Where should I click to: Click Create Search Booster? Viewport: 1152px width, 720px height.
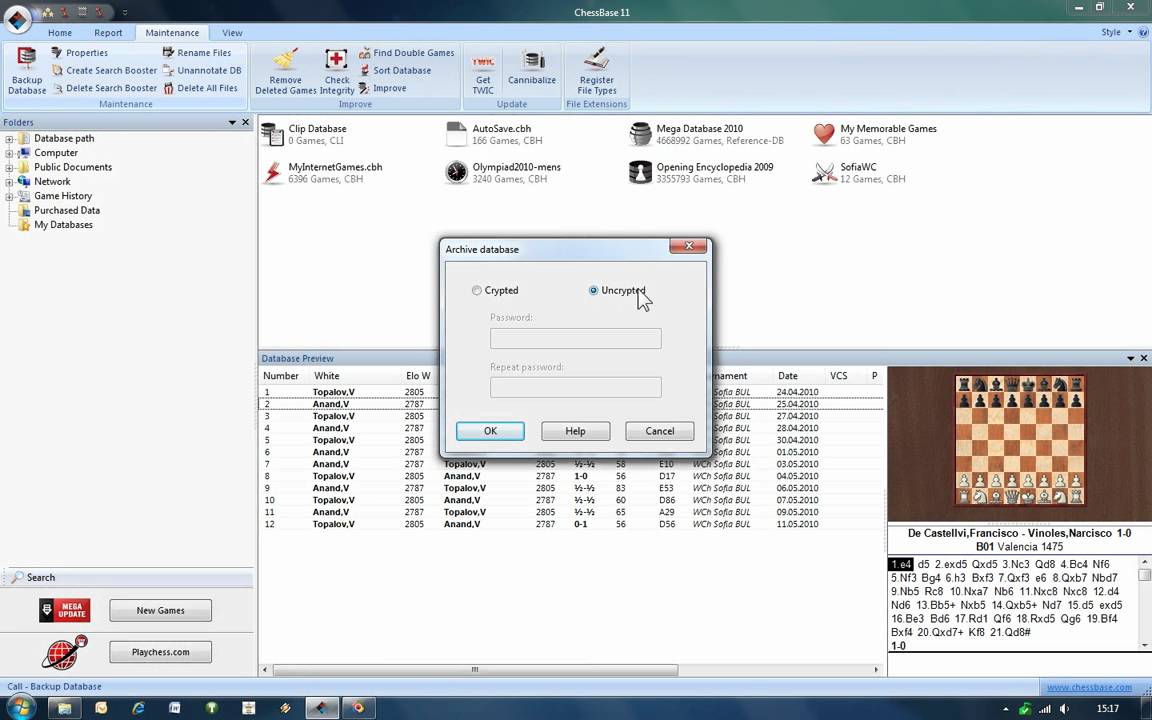(104, 71)
